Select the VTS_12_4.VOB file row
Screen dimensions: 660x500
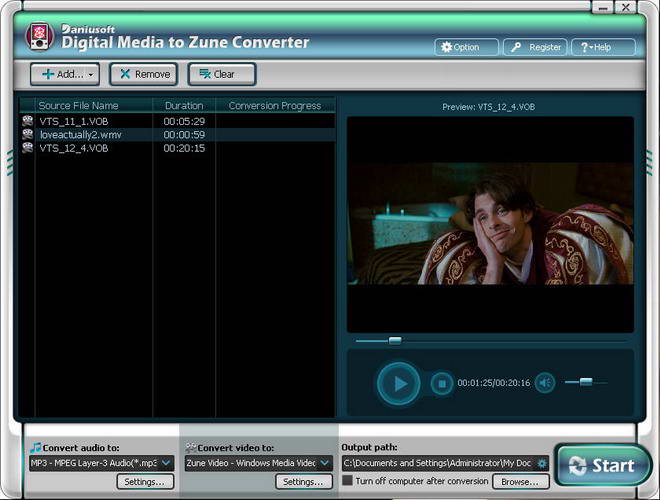click(x=178, y=148)
